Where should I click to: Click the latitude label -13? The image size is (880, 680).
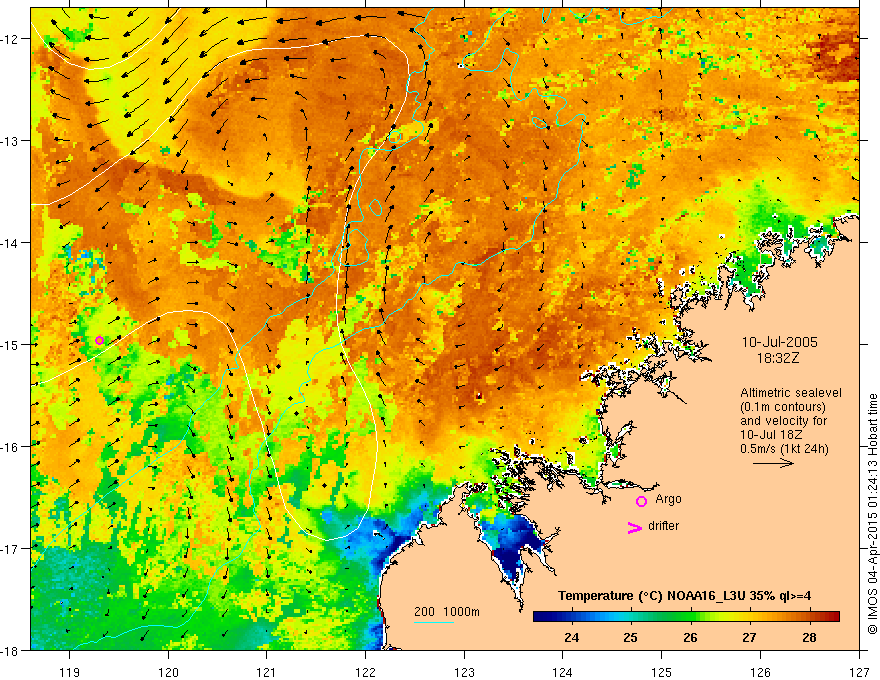point(10,141)
